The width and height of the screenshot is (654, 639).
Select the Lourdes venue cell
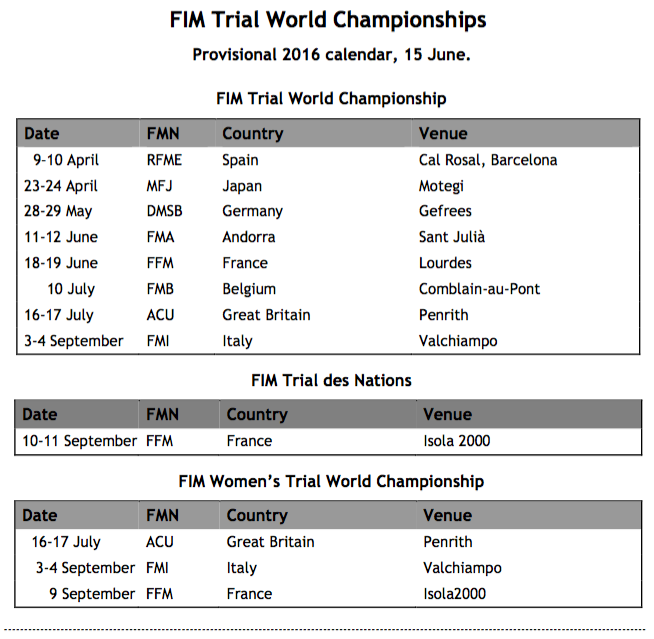click(x=445, y=263)
